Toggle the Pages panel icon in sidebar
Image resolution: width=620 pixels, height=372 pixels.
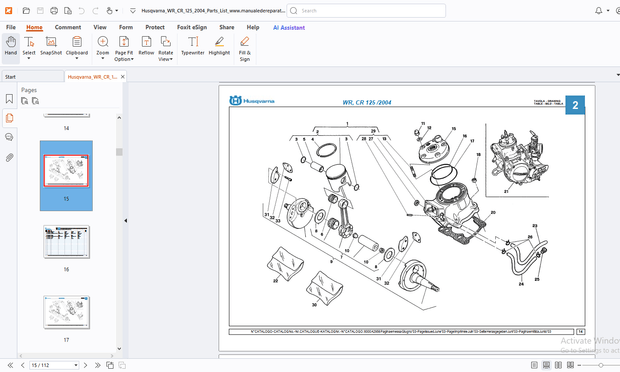click(x=9, y=118)
